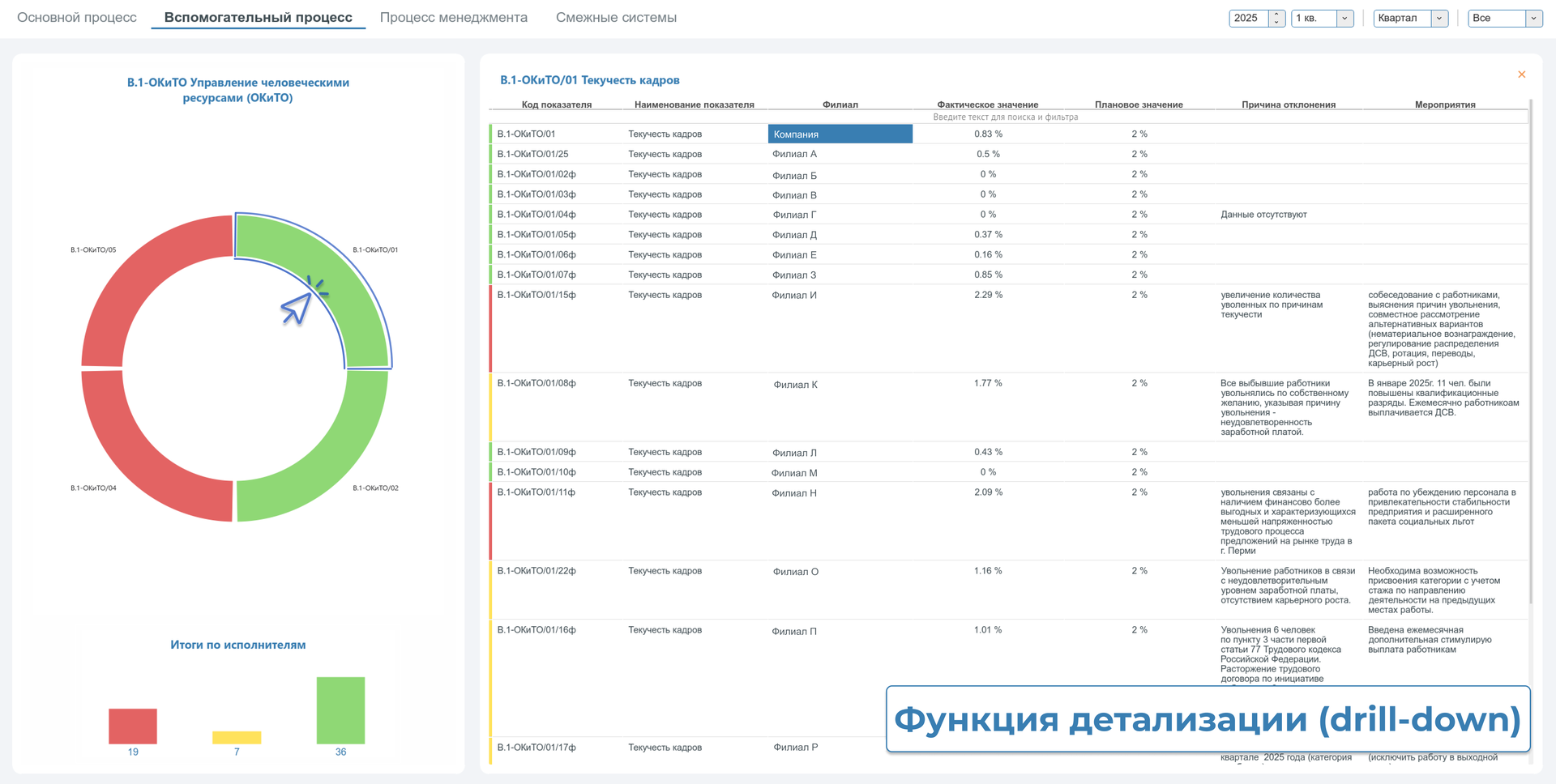Select the highlighted 'Компания' cell
The width and height of the screenshot is (1556, 784).
(x=840, y=134)
